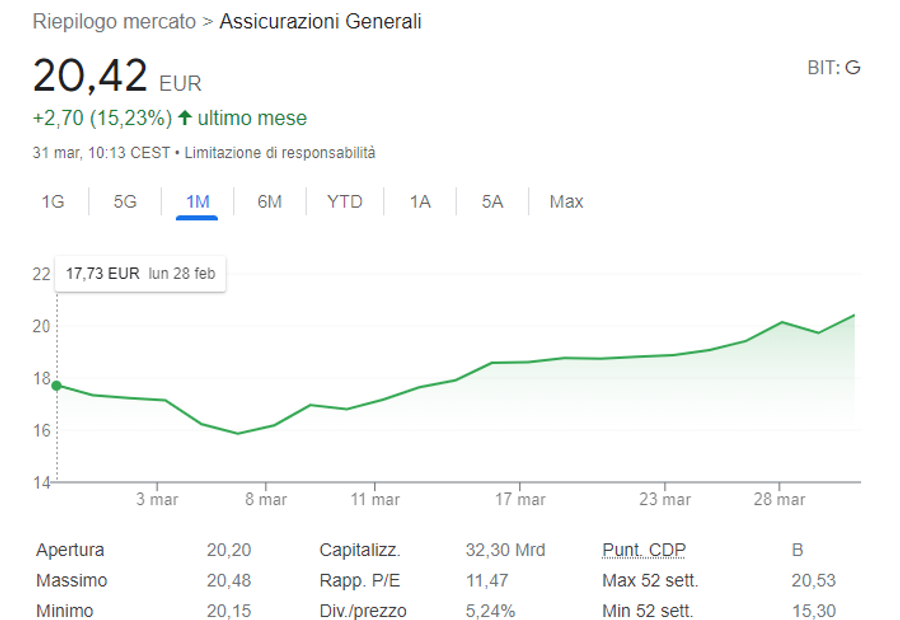This screenshot has height=620, width=900.
Task: Switch chart to YTD range
Action: pyautogui.click(x=344, y=202)
